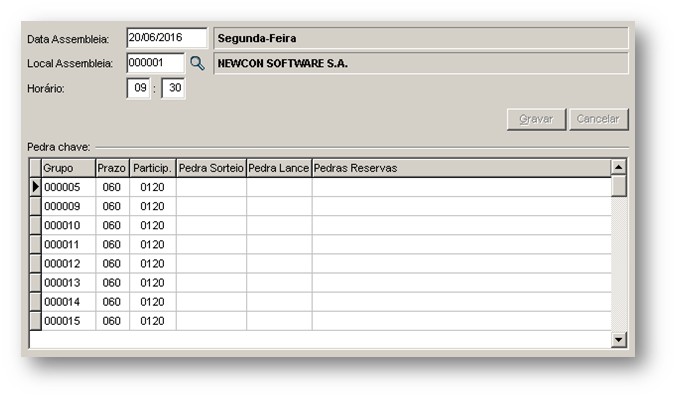Click the Grupo column header
The image size is (677, 399).
[x=68, y=168]
